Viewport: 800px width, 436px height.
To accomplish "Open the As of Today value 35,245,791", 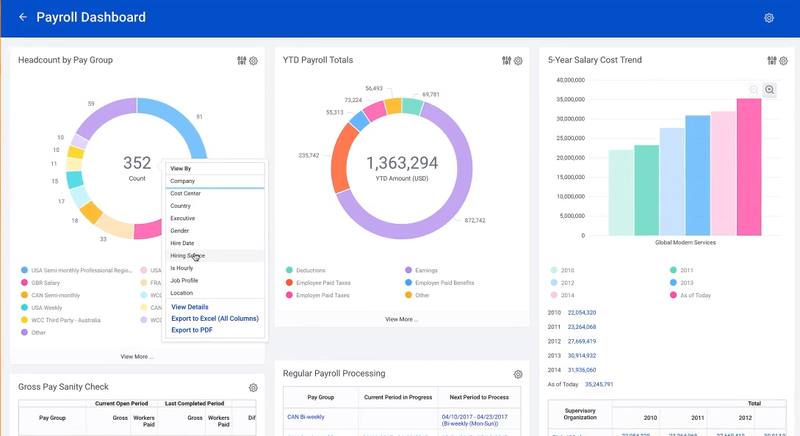I will [x=599, y=384].
